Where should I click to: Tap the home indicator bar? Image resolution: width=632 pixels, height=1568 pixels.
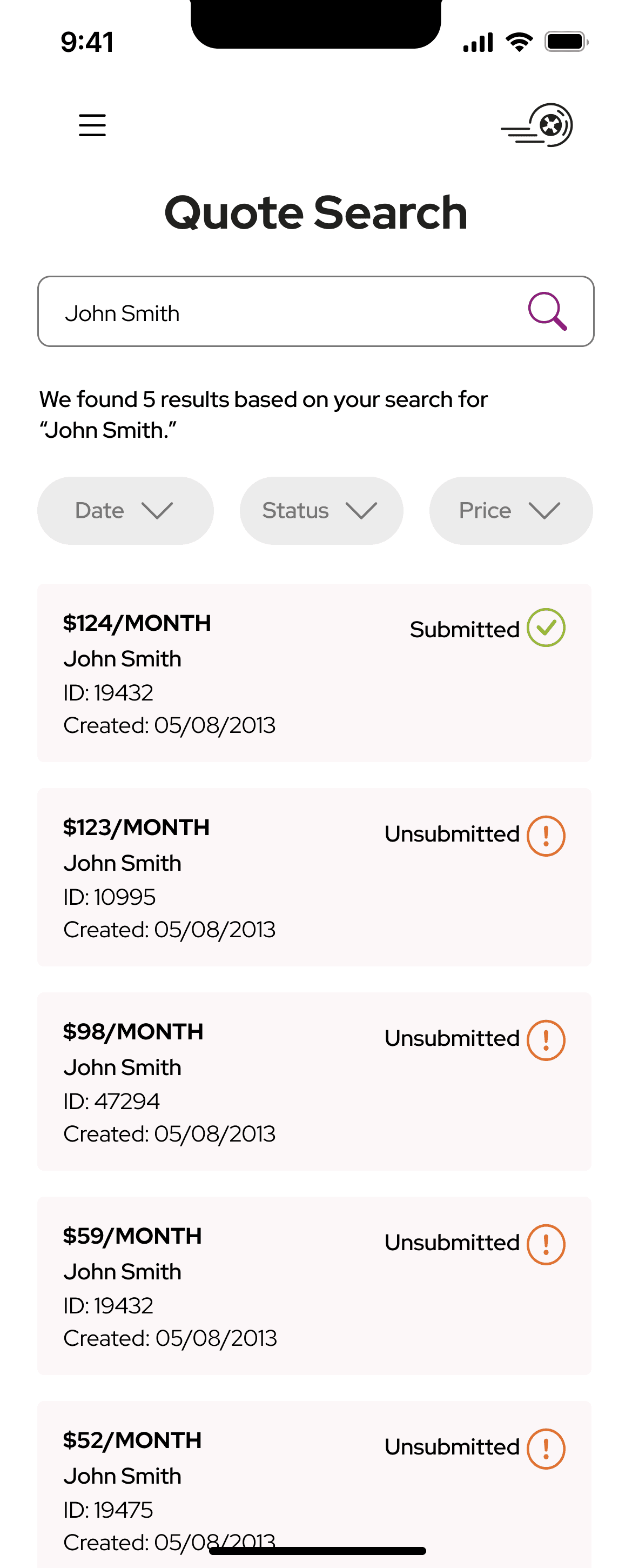[317, 1551]
